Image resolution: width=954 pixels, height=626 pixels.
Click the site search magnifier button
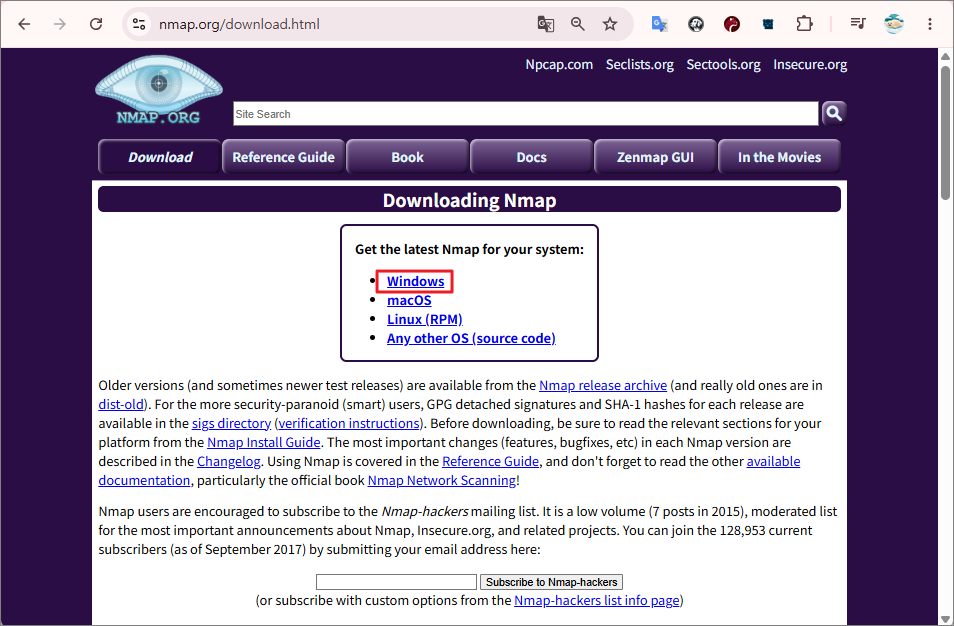[x=834, y=113]
